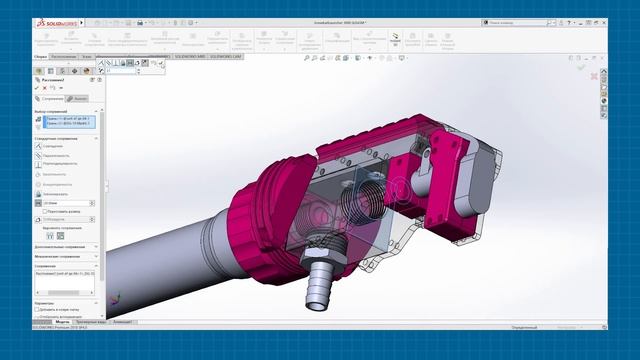Click the Help question mark button
640x360 pixels.
(x=569, y=23)
